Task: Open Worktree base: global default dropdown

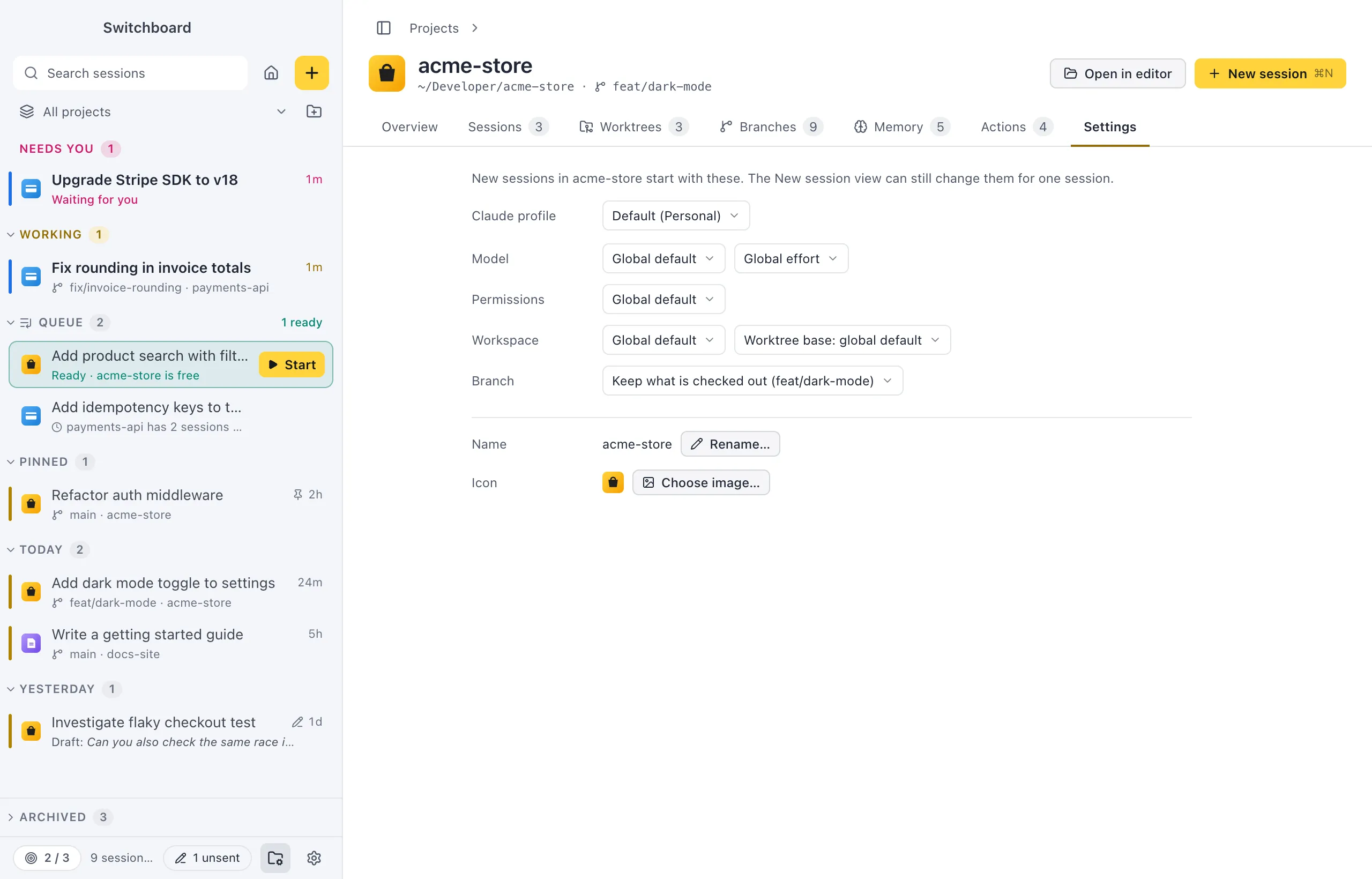Action: (x=842, y=340)
